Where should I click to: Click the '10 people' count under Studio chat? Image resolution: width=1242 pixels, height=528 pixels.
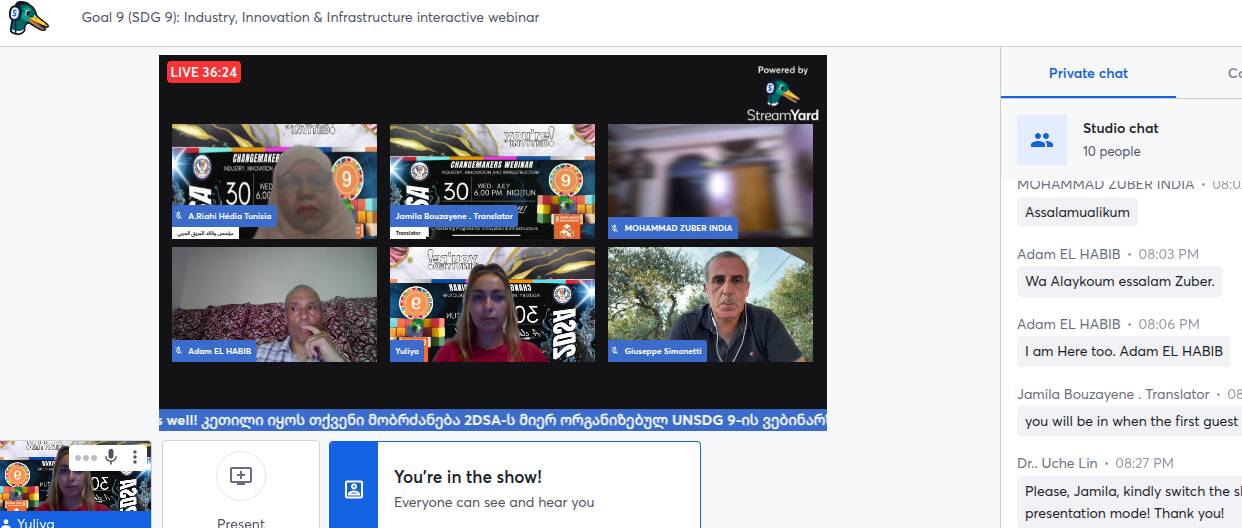click(1111, 152)
